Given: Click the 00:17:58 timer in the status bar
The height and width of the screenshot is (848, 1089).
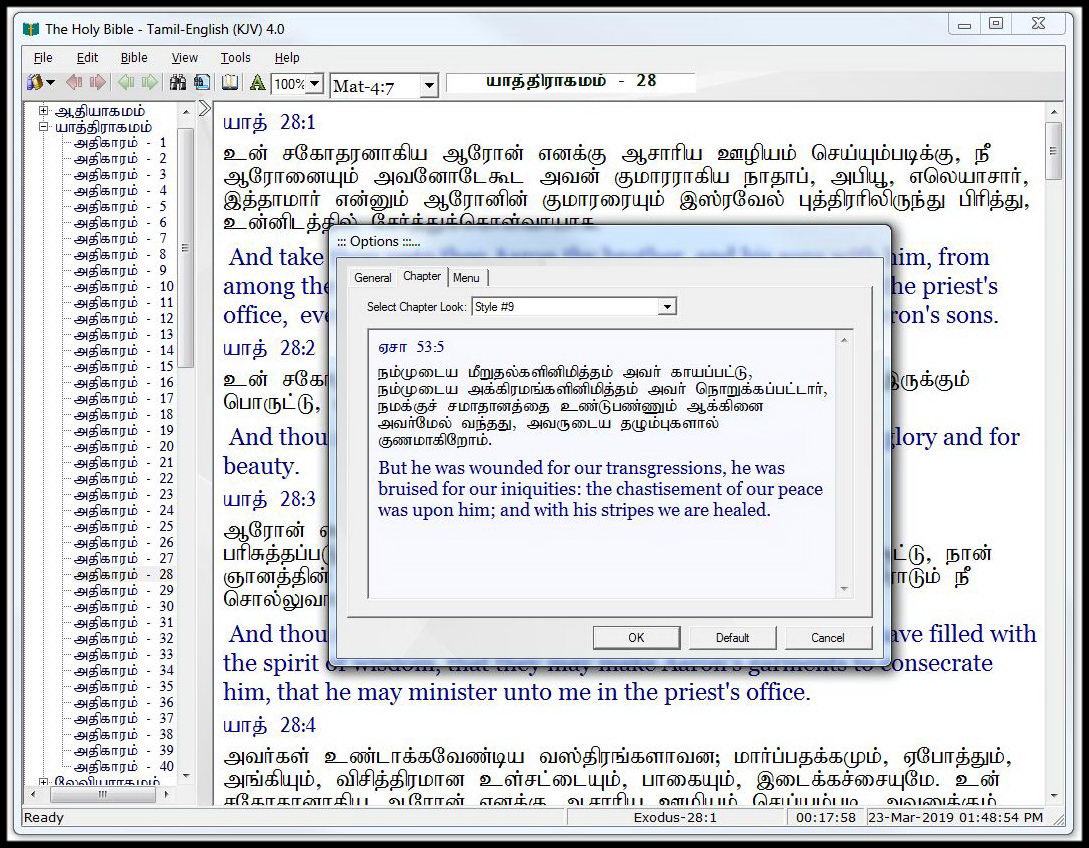Looking at the screenshot, I should tap(826, 817).
